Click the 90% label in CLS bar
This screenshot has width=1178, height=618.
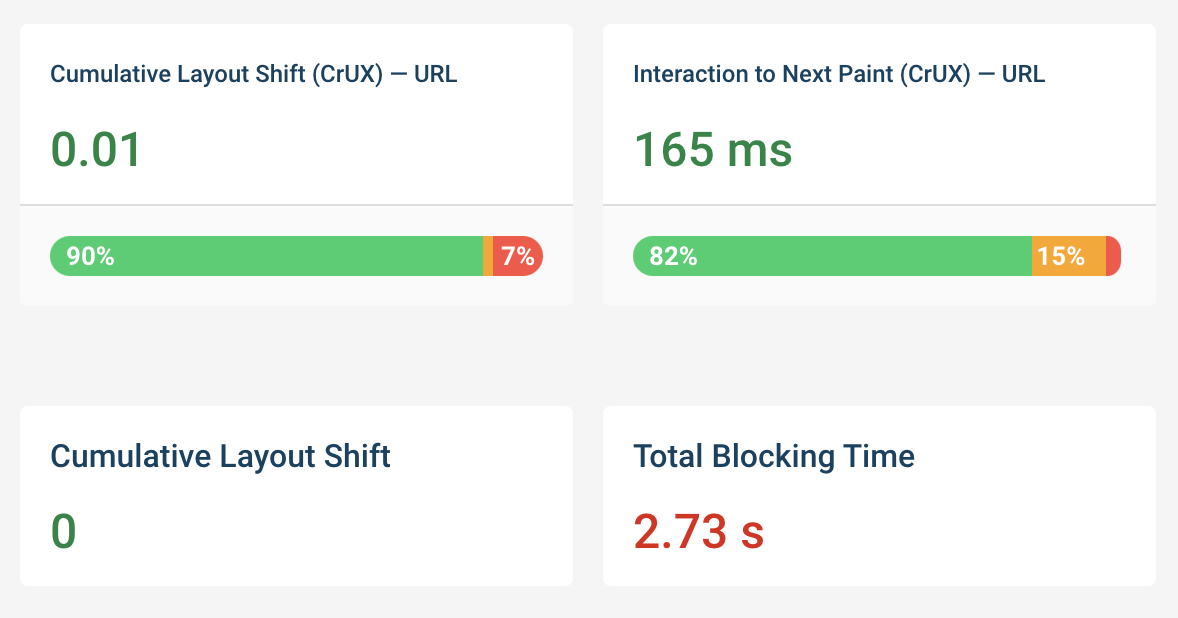(x=90, y=256)
